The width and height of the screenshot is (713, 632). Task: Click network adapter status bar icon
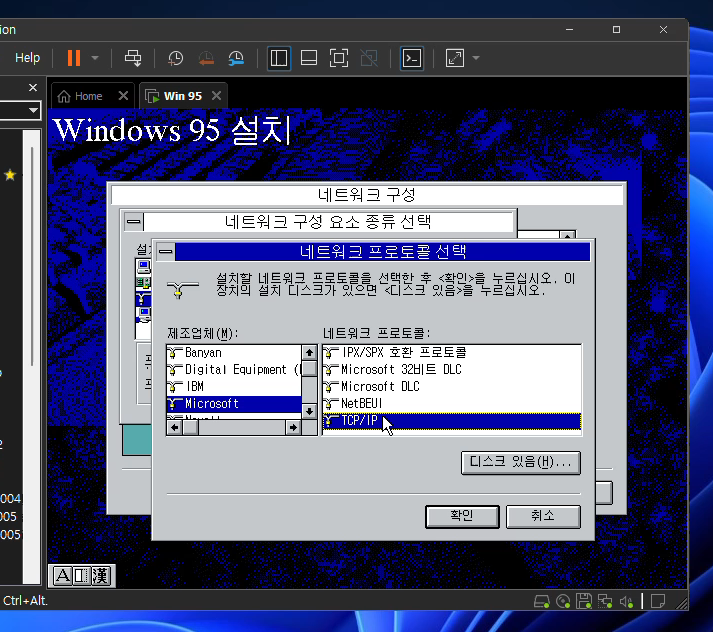(x=605, y=602)
